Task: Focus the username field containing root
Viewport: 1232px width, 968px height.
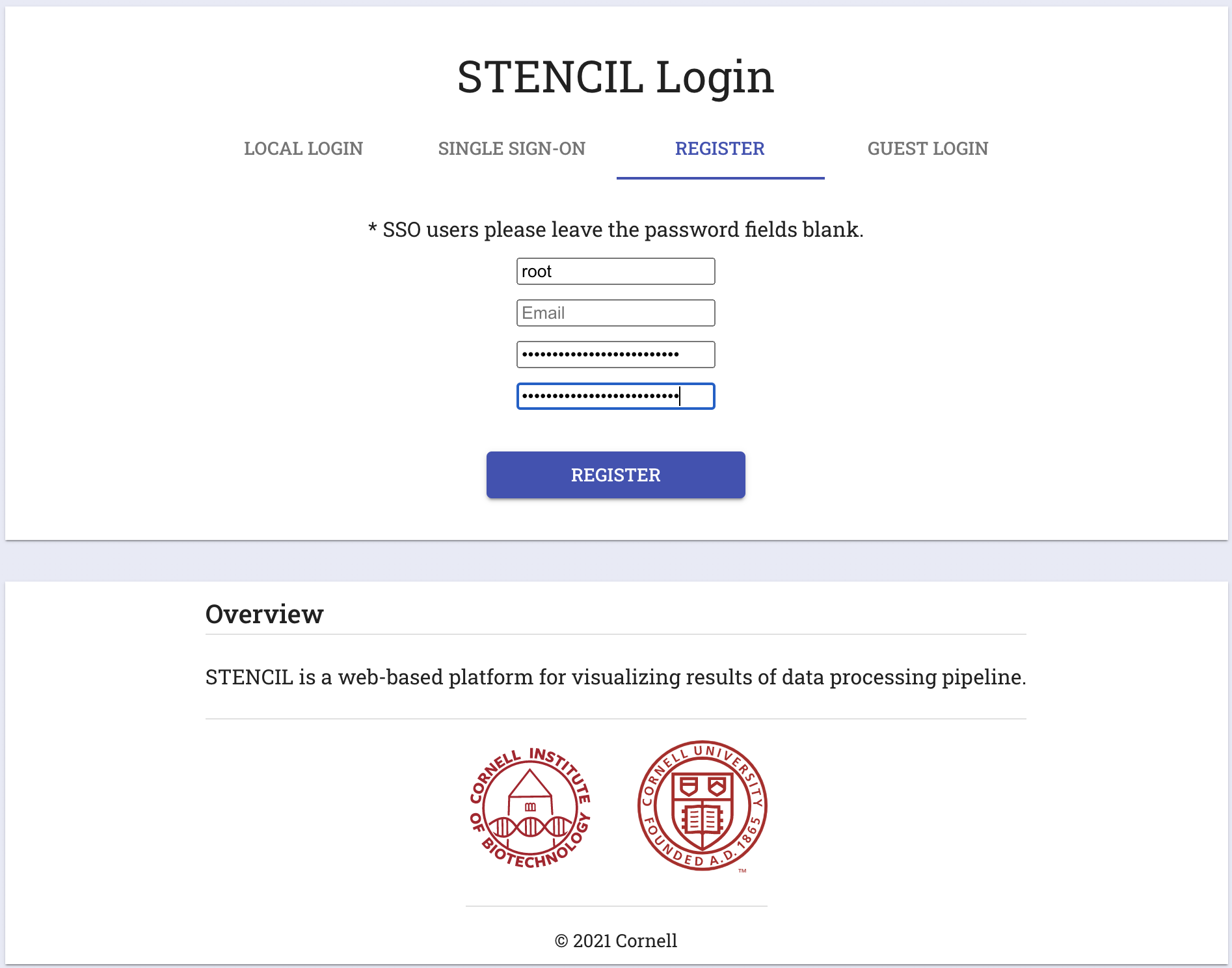Action: tap(616, 271)
